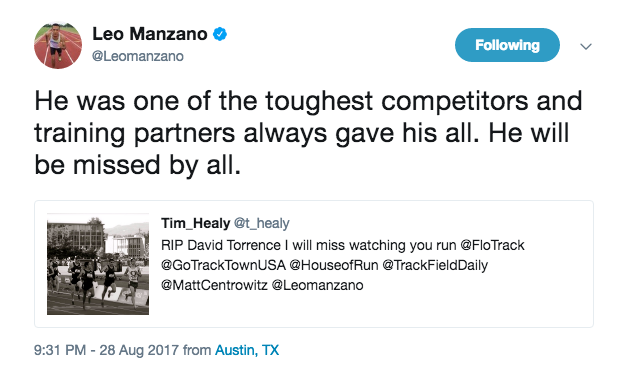Image resolution: width=620 pixels, height=372 pixels.
Task: Visit the @Leomanzano handle under name
Action: [138, 56]
